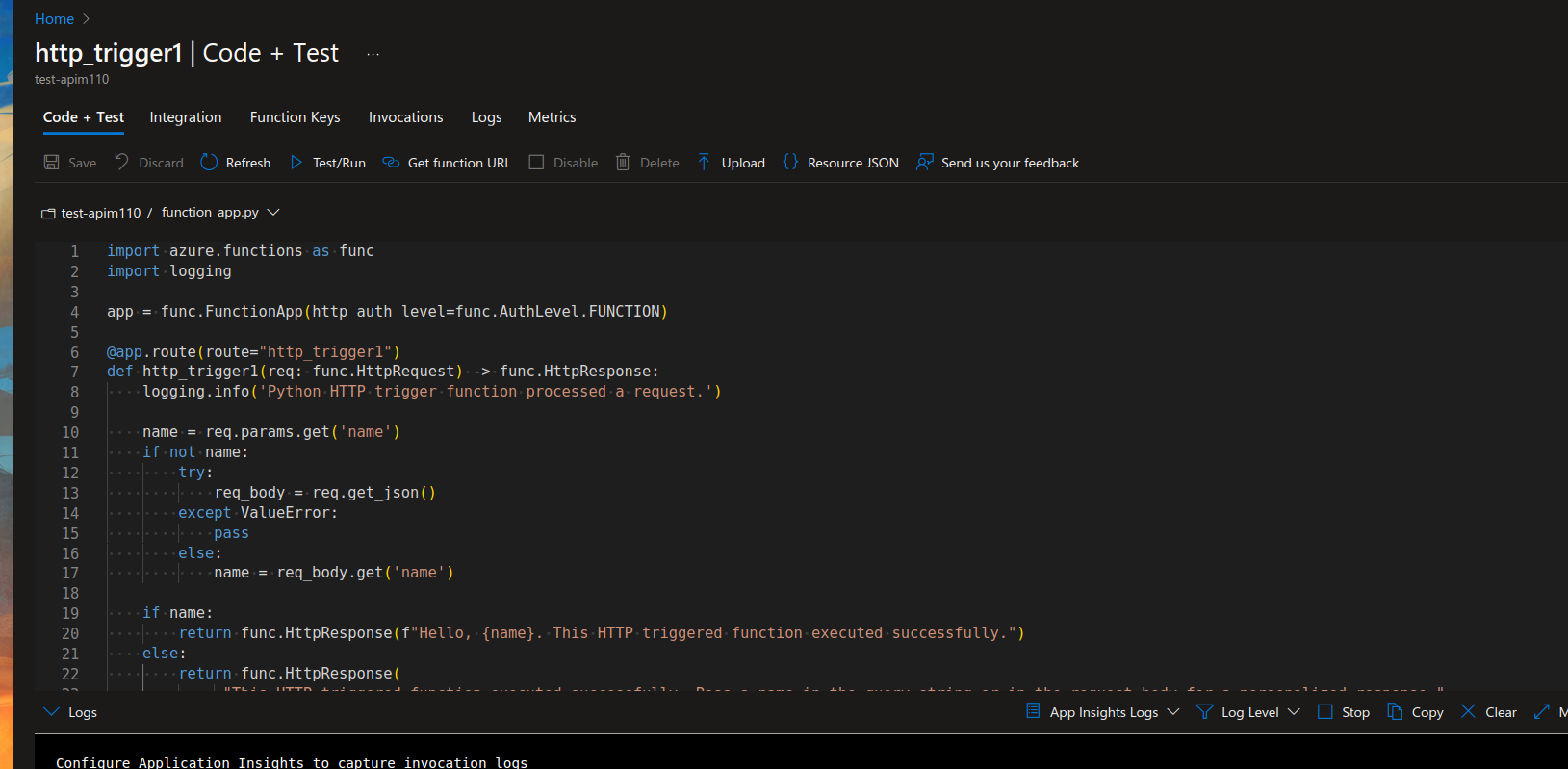This screenshot has width=1568, height=769.
Task: Click the Resource JSON label
Action: [853, 163]
